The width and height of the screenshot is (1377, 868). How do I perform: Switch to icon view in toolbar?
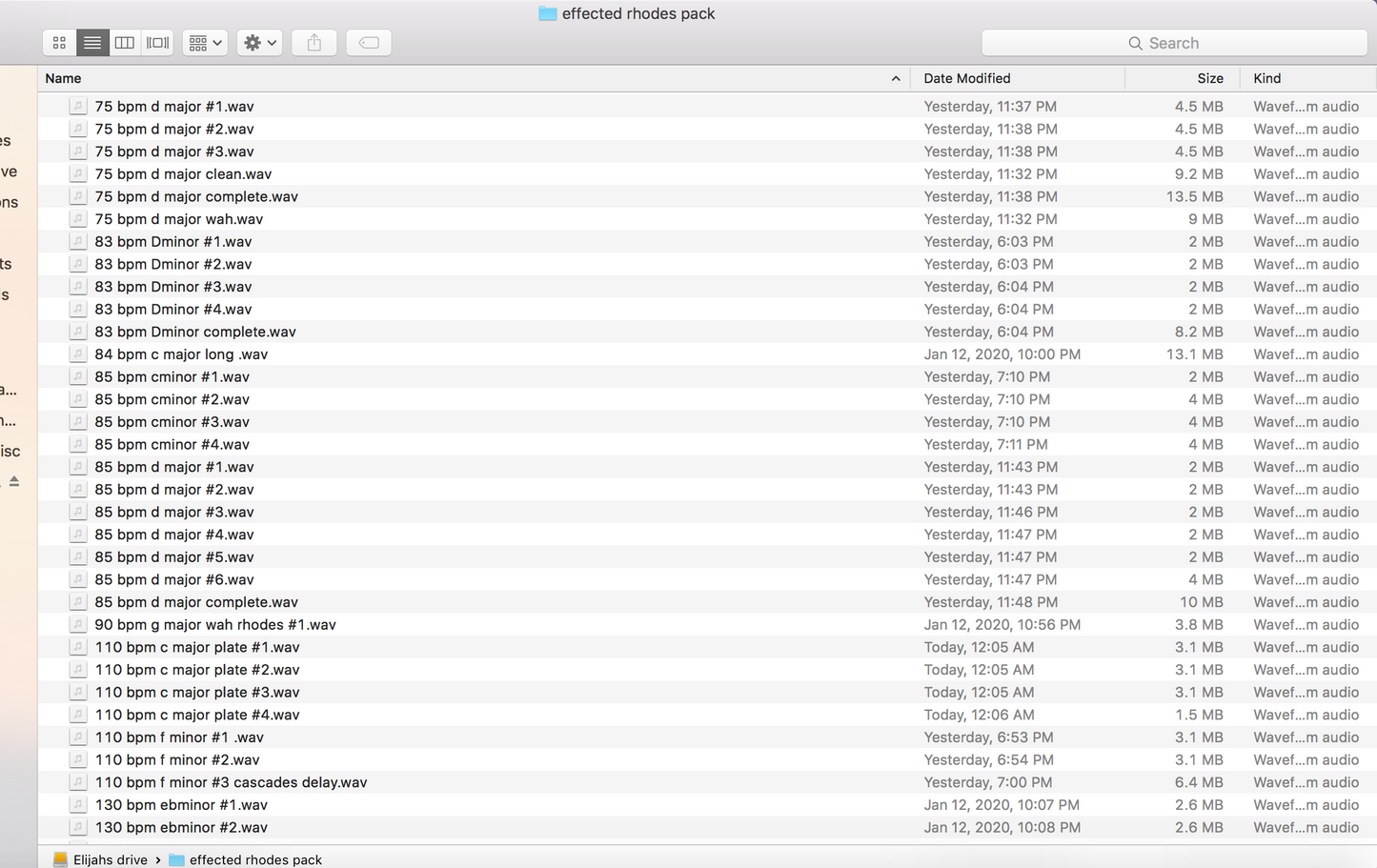[x=59, y=43]
